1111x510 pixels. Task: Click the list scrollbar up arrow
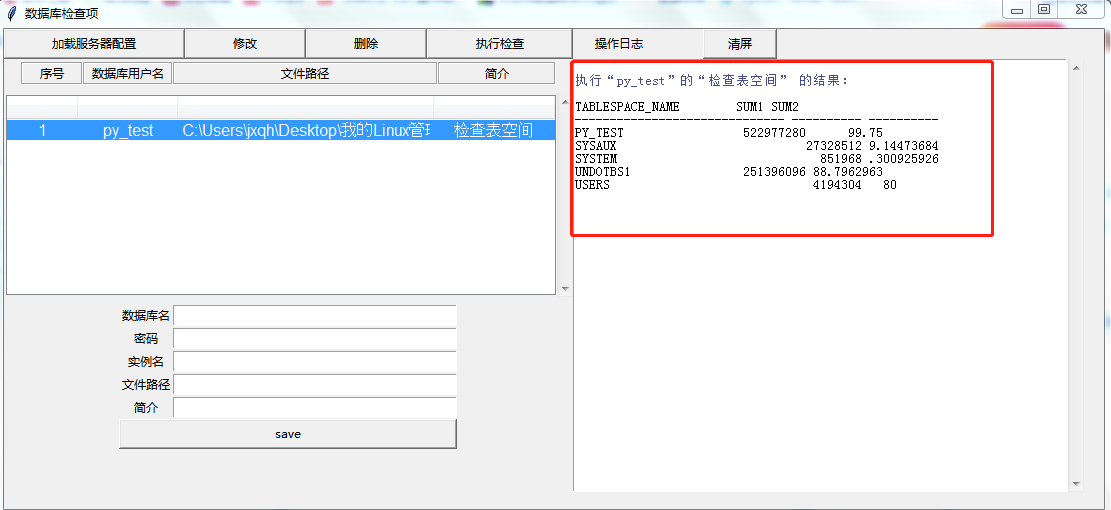pyautogui.click(x=565, y=102)
